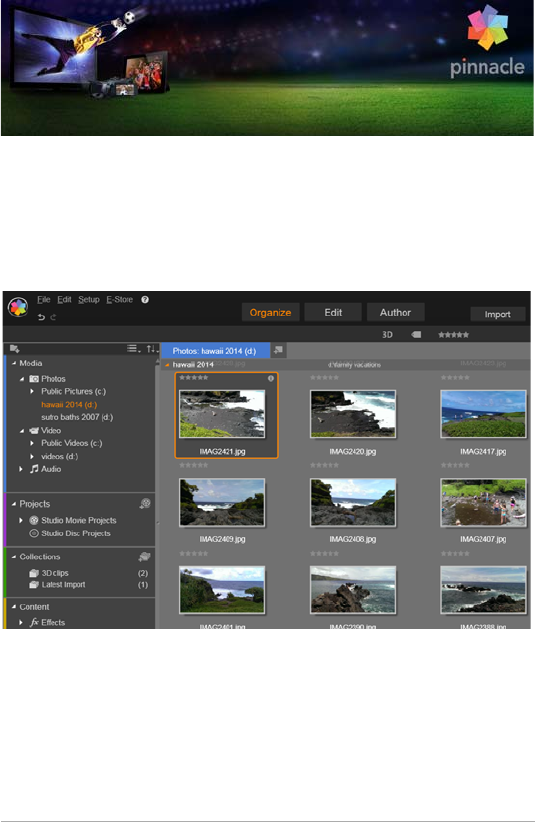Viewport: 535px width, 822px height.
Task: Click the Import button
Action: tap(497, 314)
